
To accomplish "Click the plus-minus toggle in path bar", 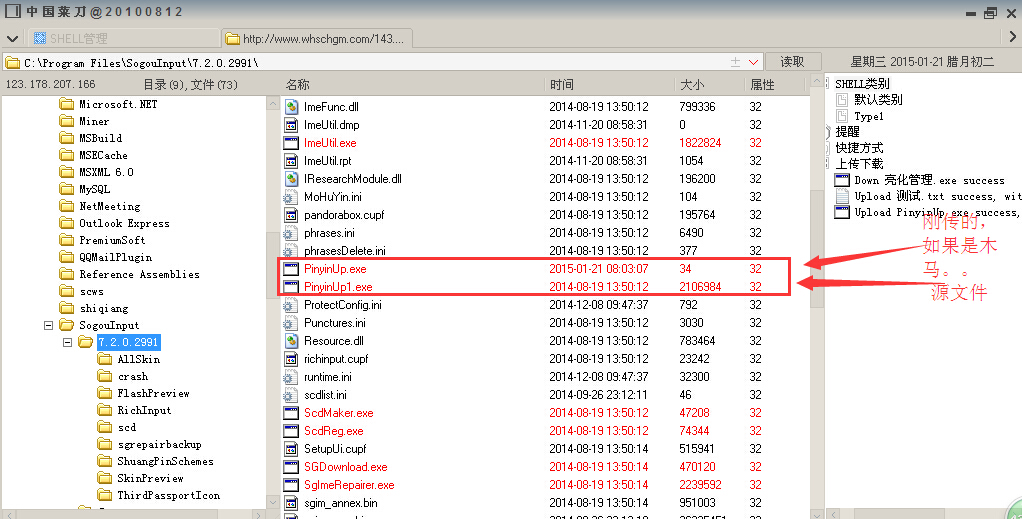I will pyautogui.click(x=735, y=62).
